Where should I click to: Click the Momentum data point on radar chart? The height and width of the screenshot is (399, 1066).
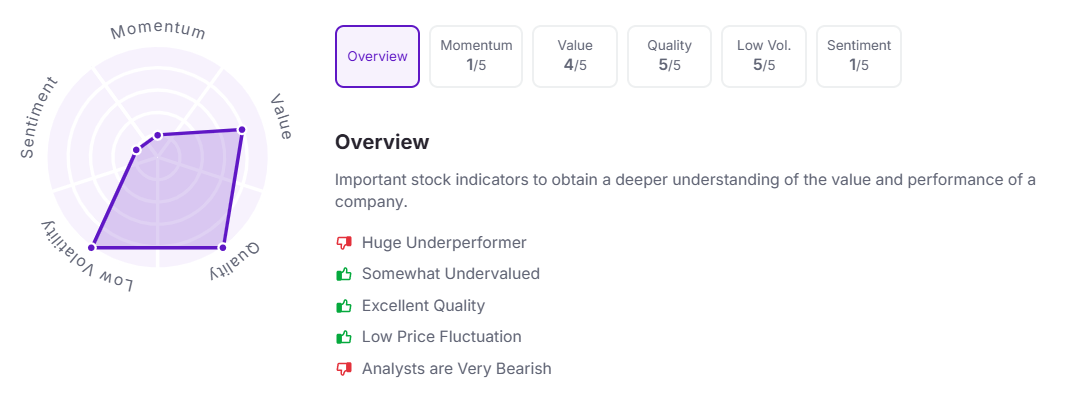pyautogui.click(x=158, y=135)
